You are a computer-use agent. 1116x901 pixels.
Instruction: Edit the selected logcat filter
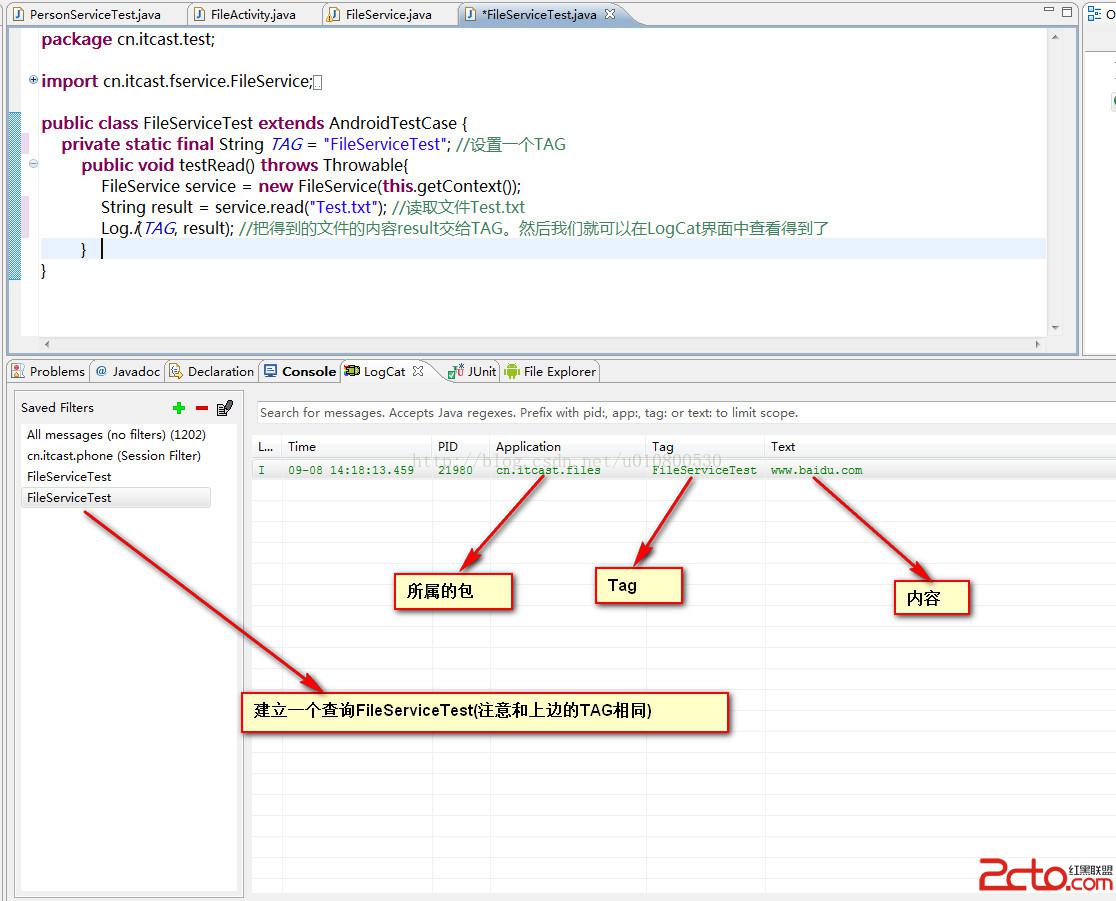click(x=225, y=408)
